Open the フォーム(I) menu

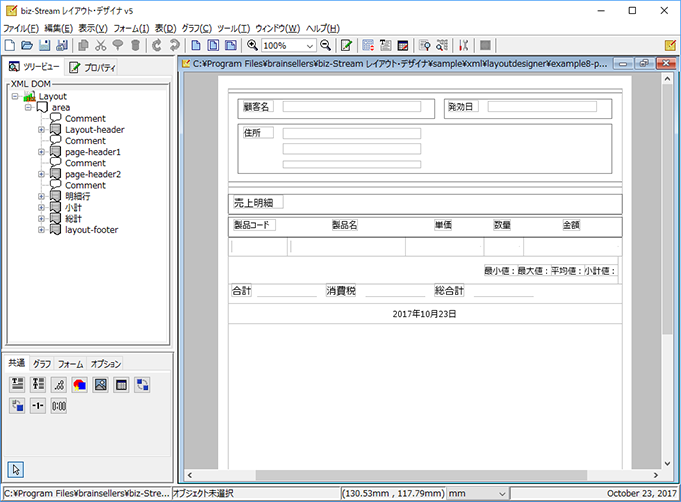click(131, 29)
